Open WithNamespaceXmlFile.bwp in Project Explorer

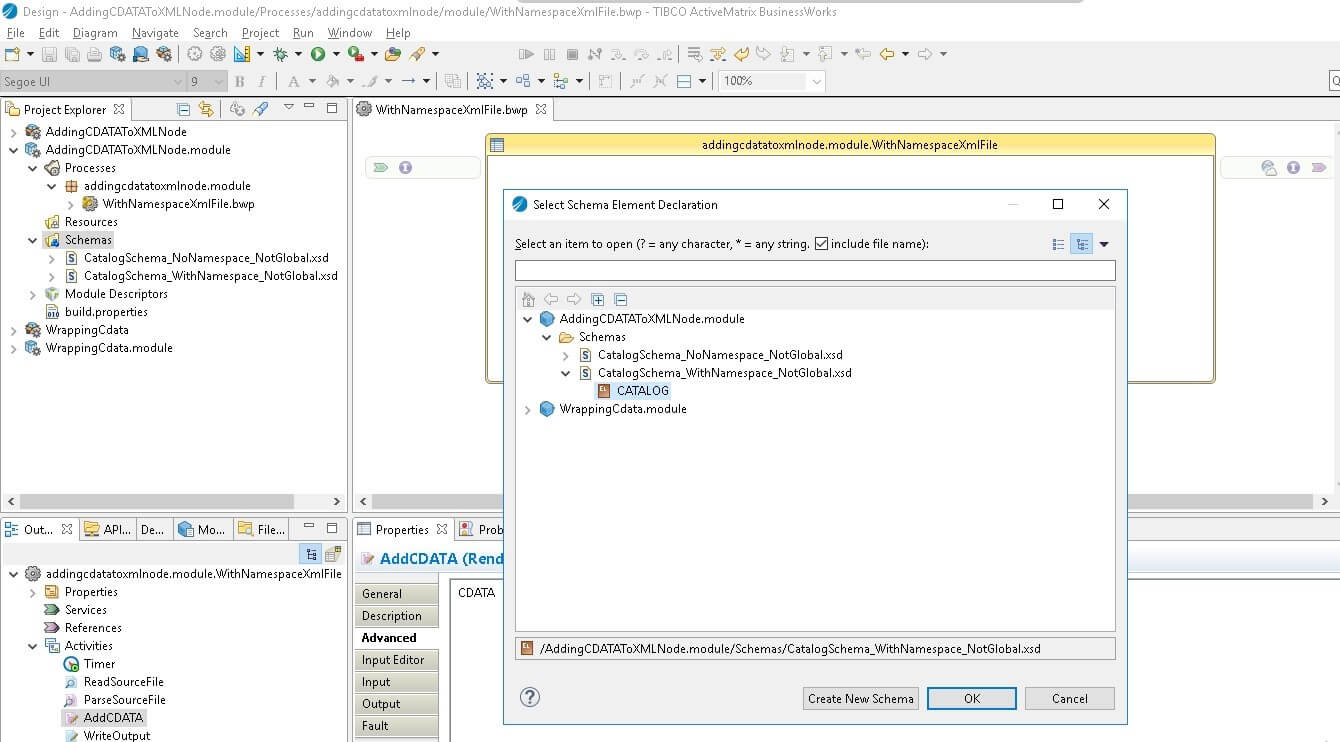[178, 204]
